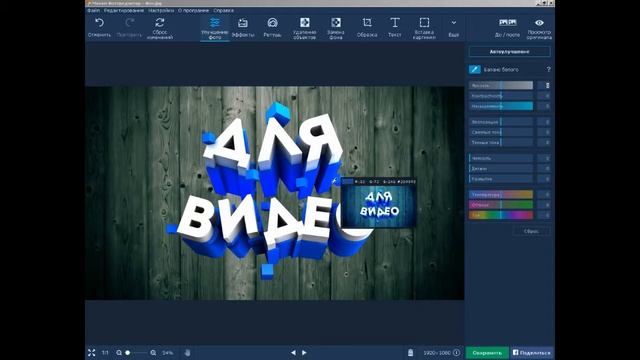Click the delete trash icon in status bar
This screenshot has width=640, height=360.
point(410,353)
